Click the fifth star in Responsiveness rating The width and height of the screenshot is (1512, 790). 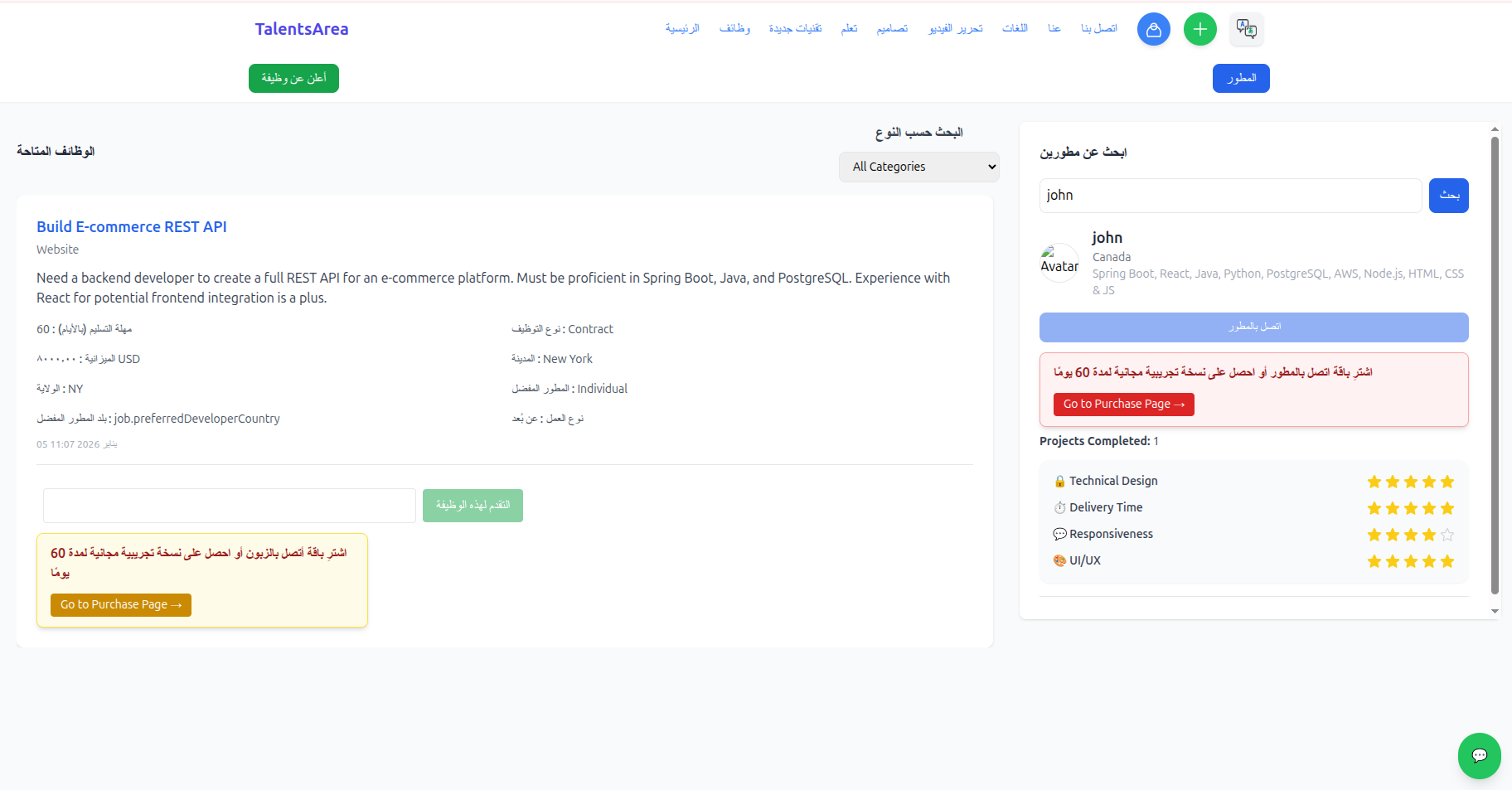click(1447, 535)
